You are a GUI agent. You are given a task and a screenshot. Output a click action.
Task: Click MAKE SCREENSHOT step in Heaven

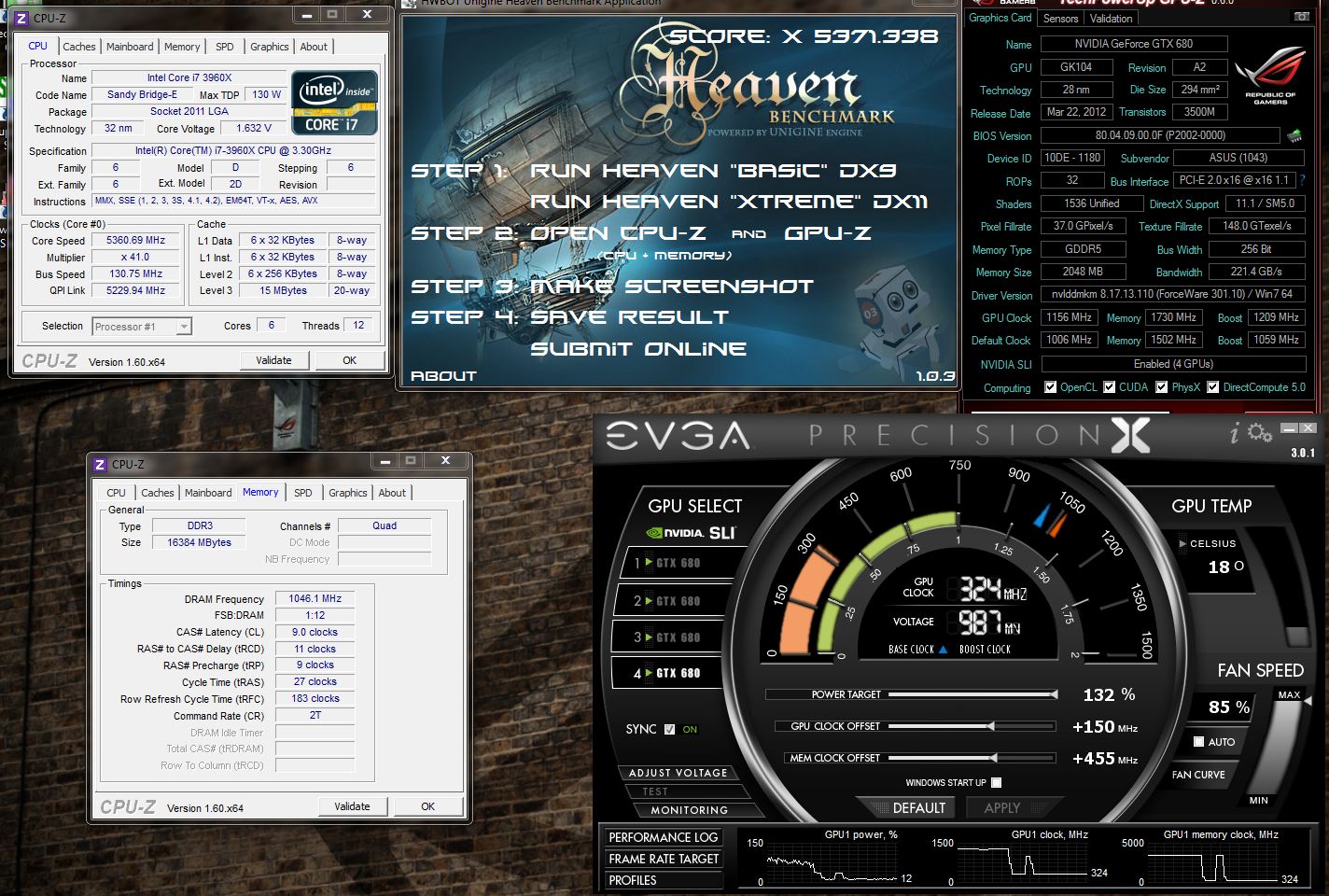(x=672, y=287)
